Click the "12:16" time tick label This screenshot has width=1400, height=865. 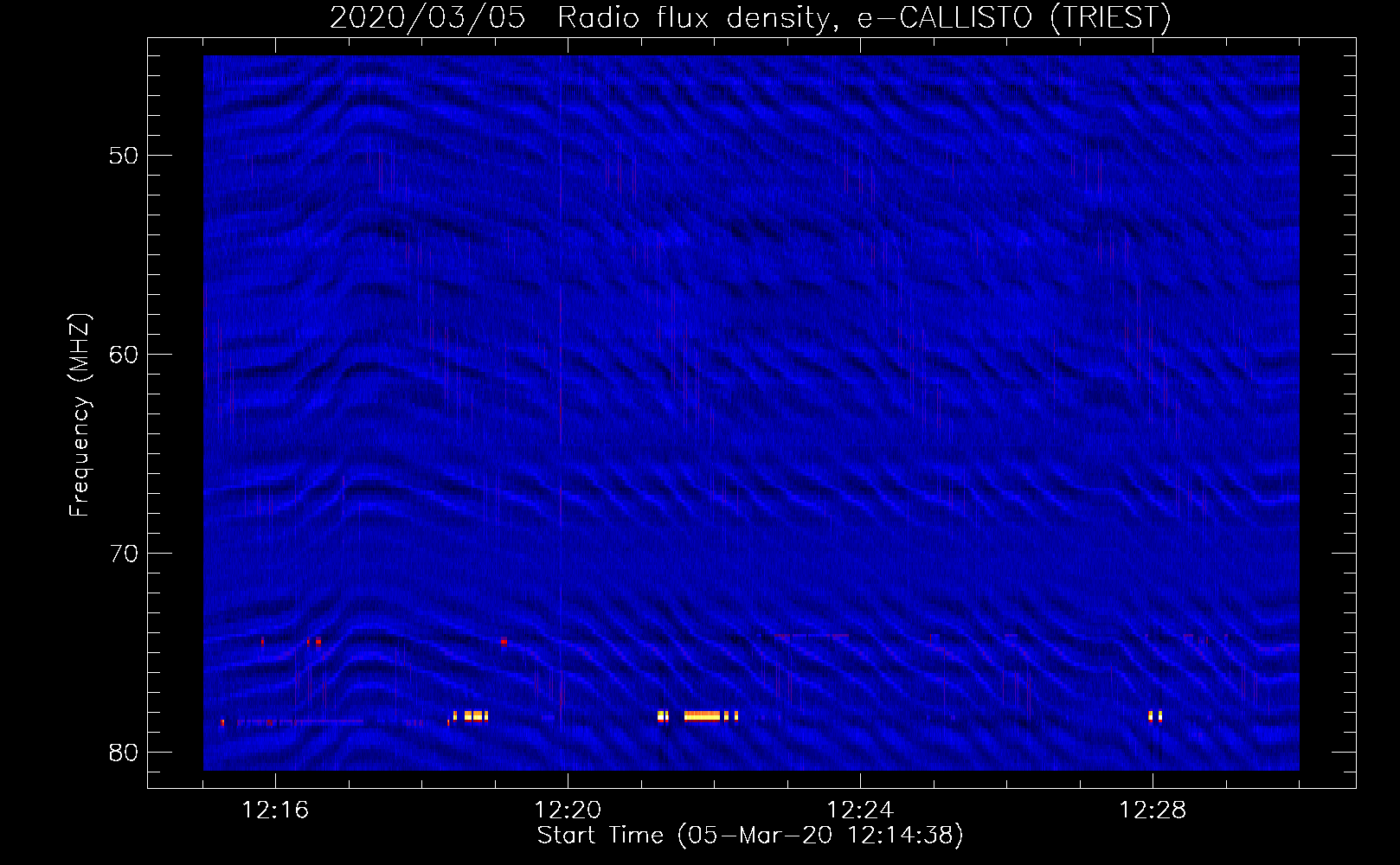click(x=275, y=811)
